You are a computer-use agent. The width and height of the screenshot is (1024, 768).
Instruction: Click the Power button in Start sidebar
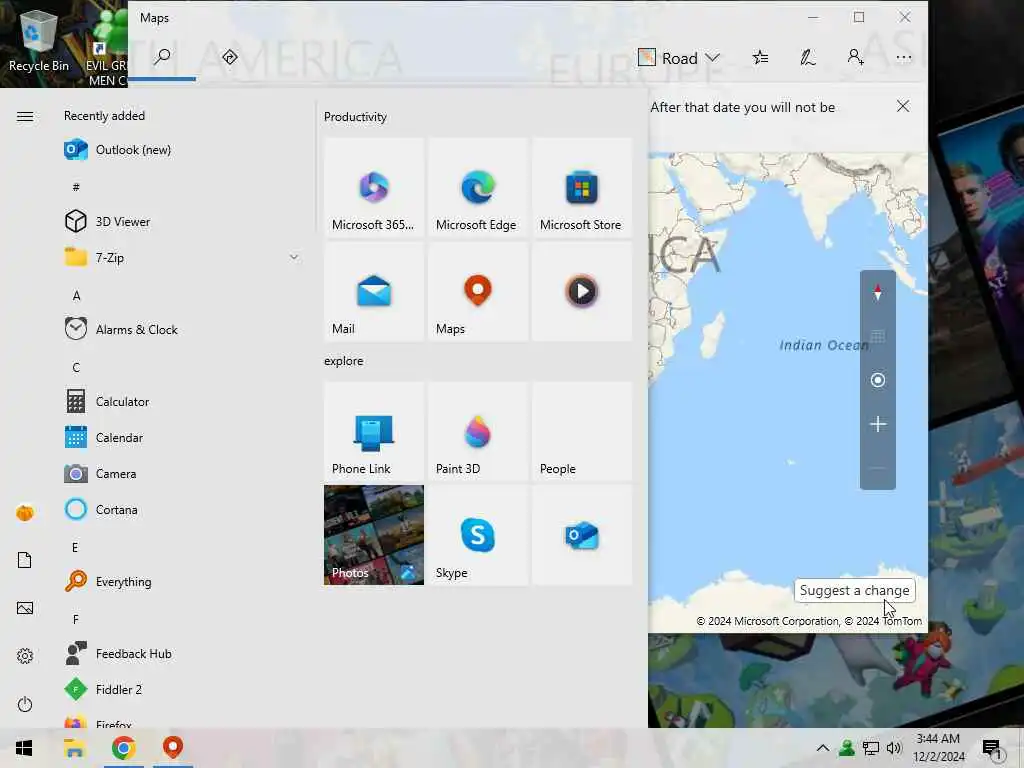tap(25, 704)
